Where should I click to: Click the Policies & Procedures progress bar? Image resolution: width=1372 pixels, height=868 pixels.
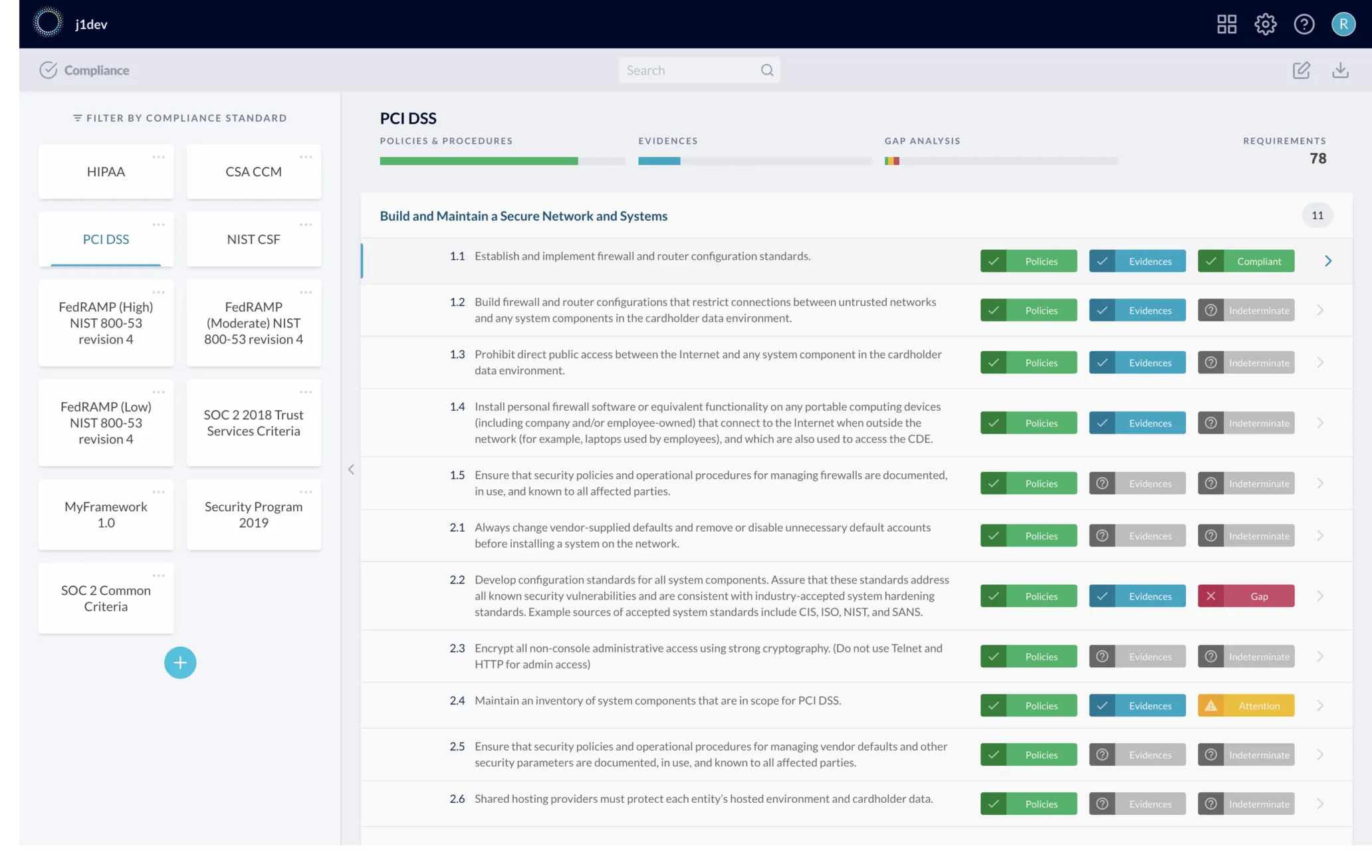pos(503,161)
